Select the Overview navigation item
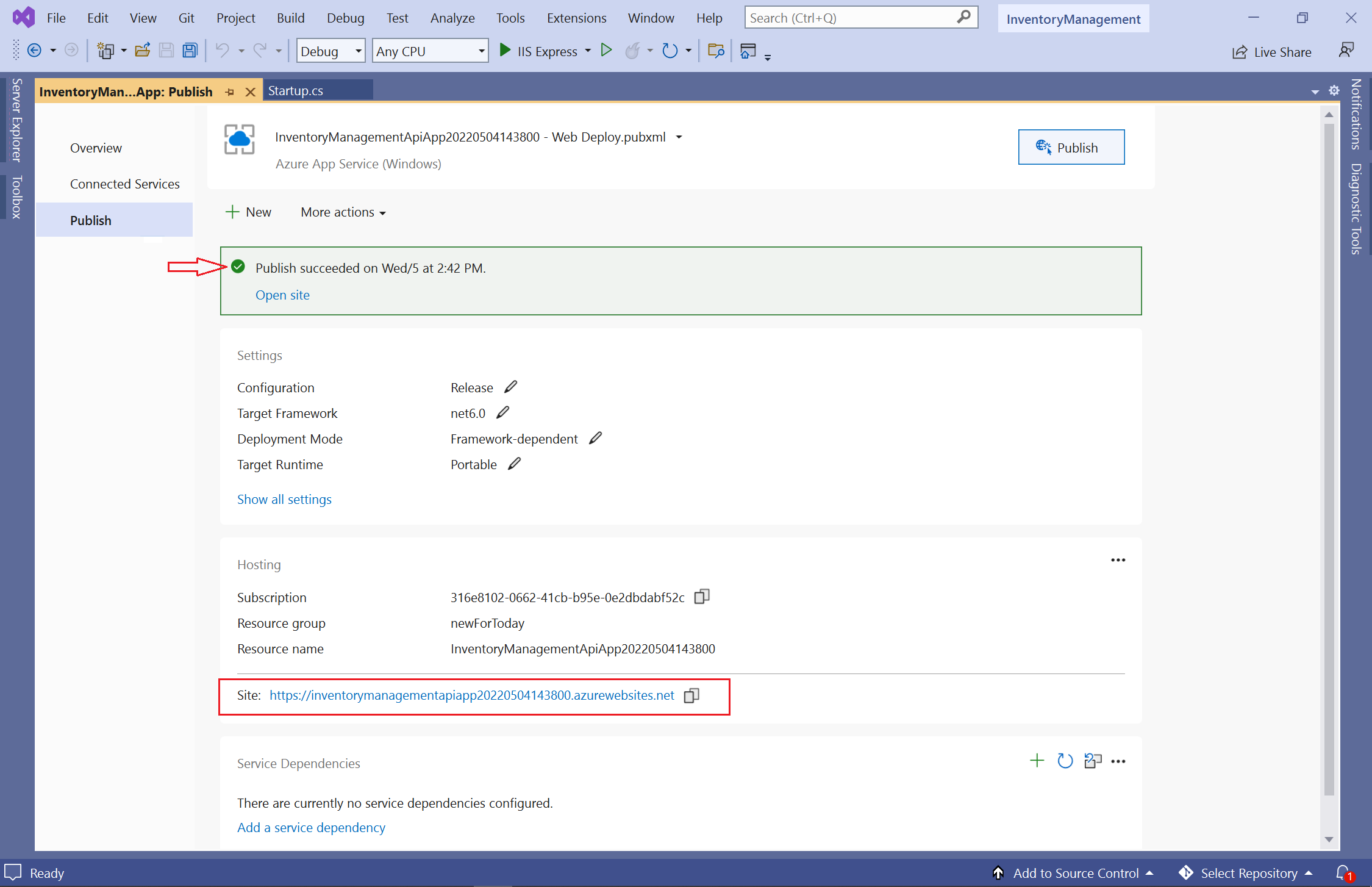This screenshot has height=887, width=1372. (96, 147)
